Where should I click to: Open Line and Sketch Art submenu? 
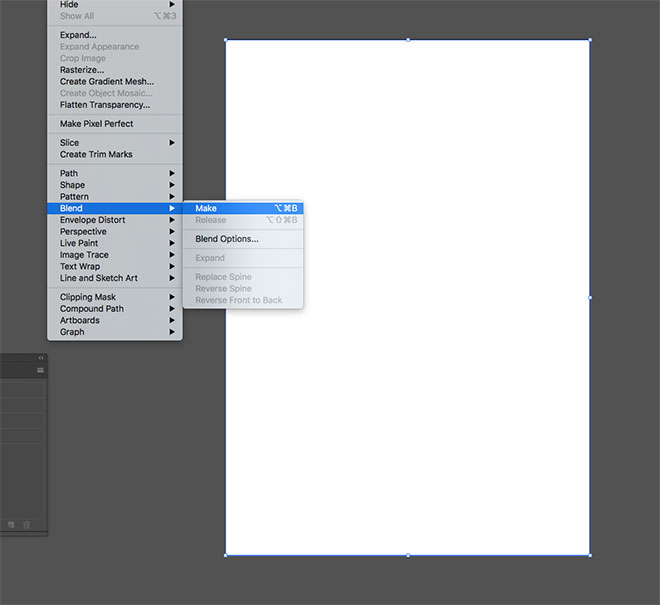click(x=115, y=278)
